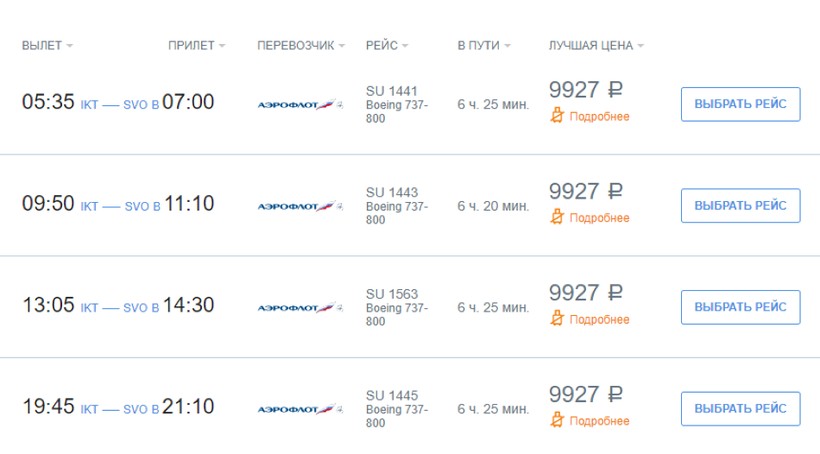Click the baggage icon for flight SU 1443

pos(558,218)
